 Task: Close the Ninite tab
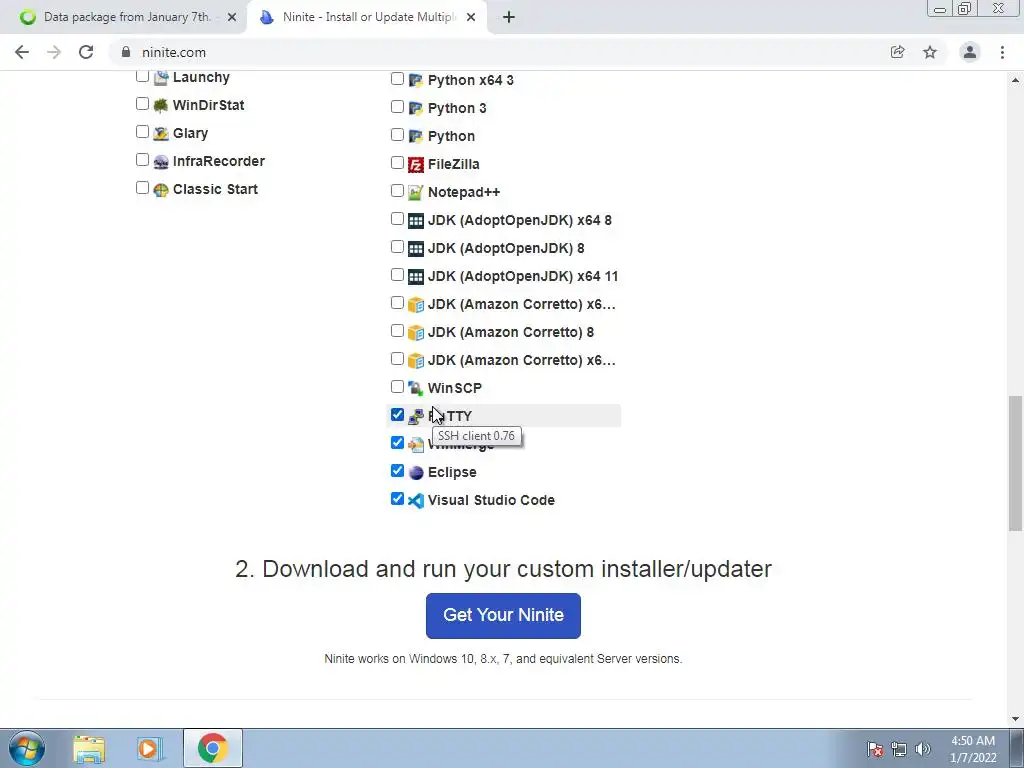pyautogui.click(x=471, y=17)
